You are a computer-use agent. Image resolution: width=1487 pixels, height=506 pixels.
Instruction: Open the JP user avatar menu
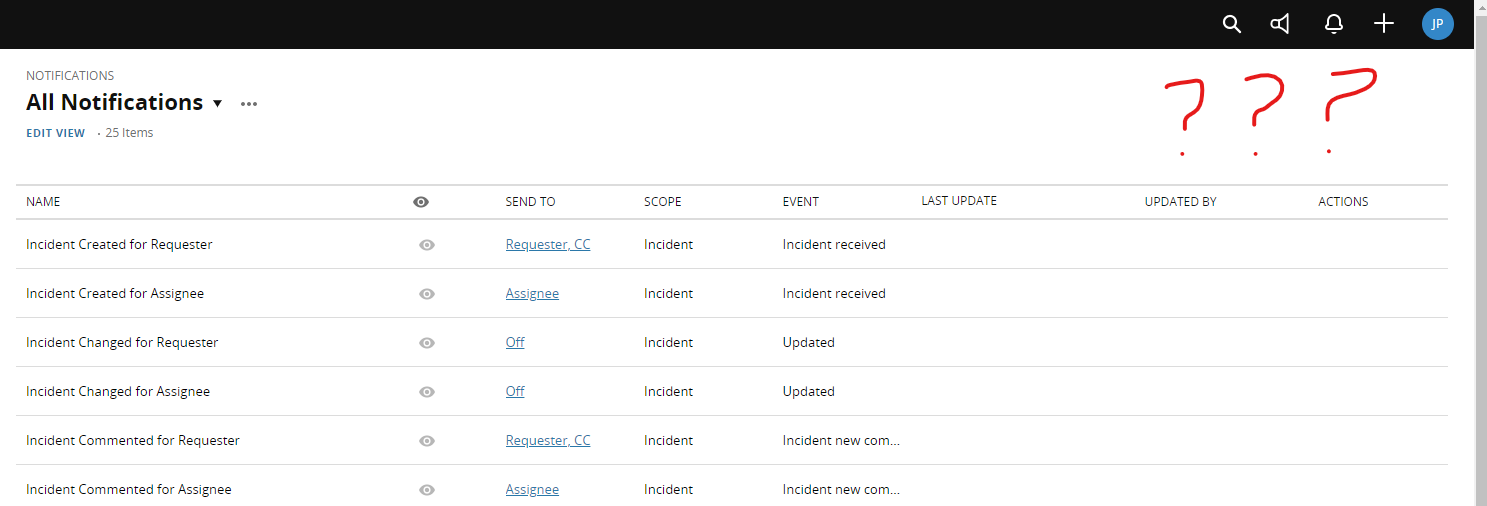[x=1438, y=24]
